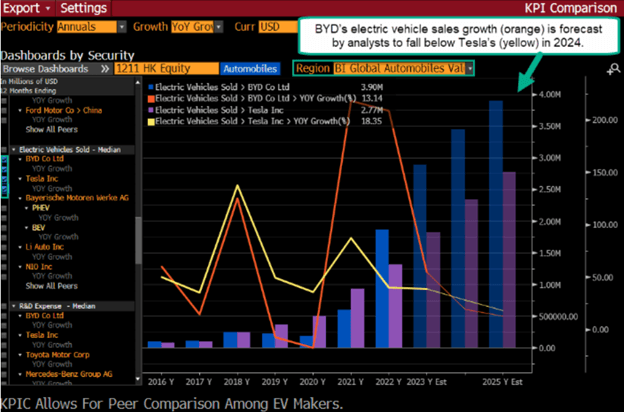Click the left panel scroll-down arrow
Viewport: 624px width, 412px height.
click(138, 379)
